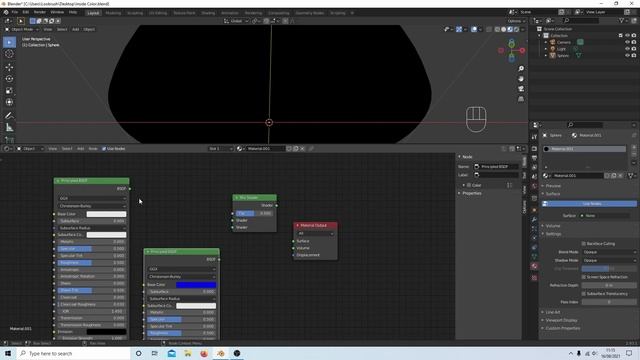Screen dimensions: 640x360
Task: Enable Subsurface Translucency checkbox
Action: click(x=584, y=293)
